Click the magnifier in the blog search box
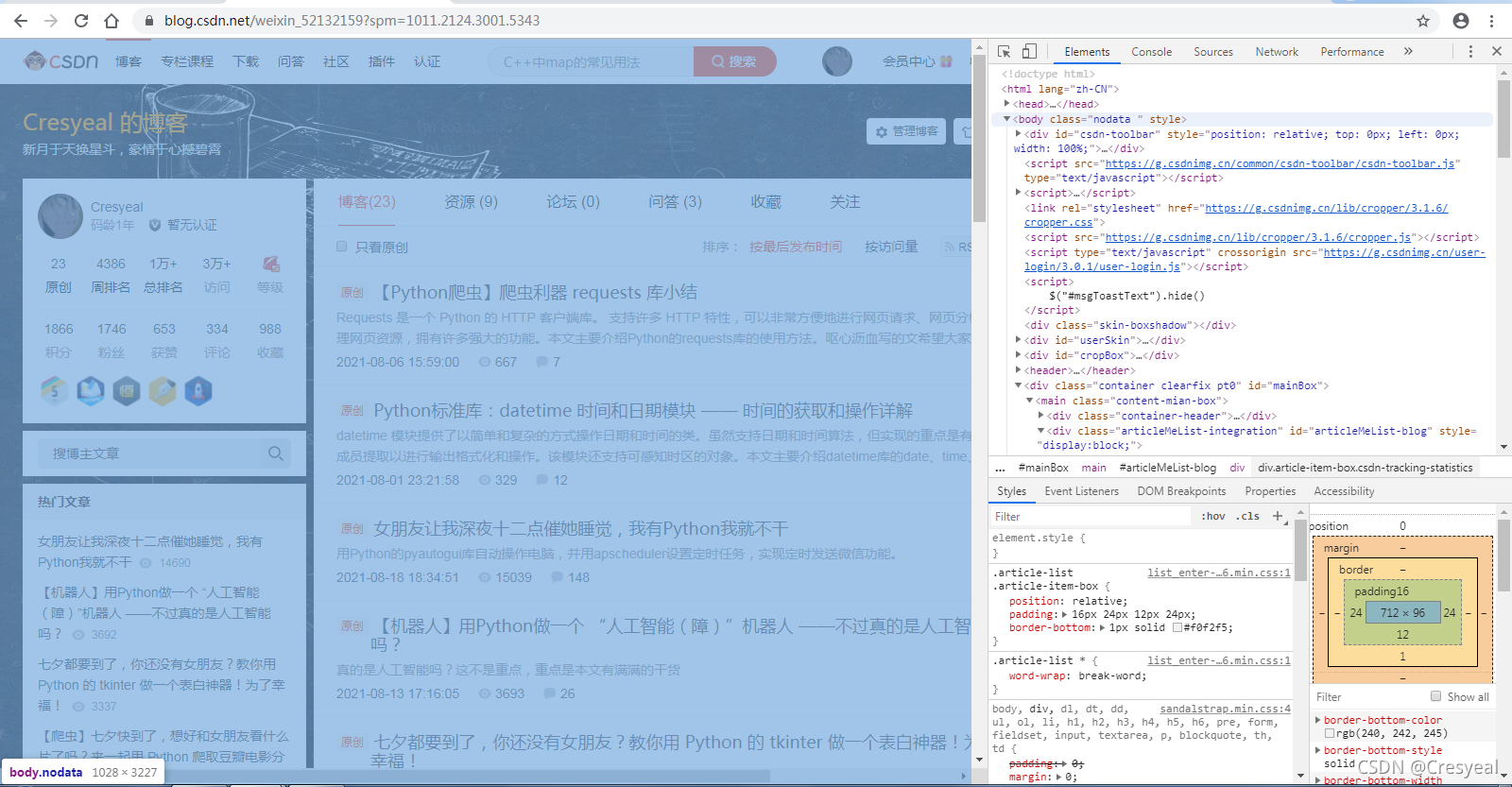 (x=276, y=453)
